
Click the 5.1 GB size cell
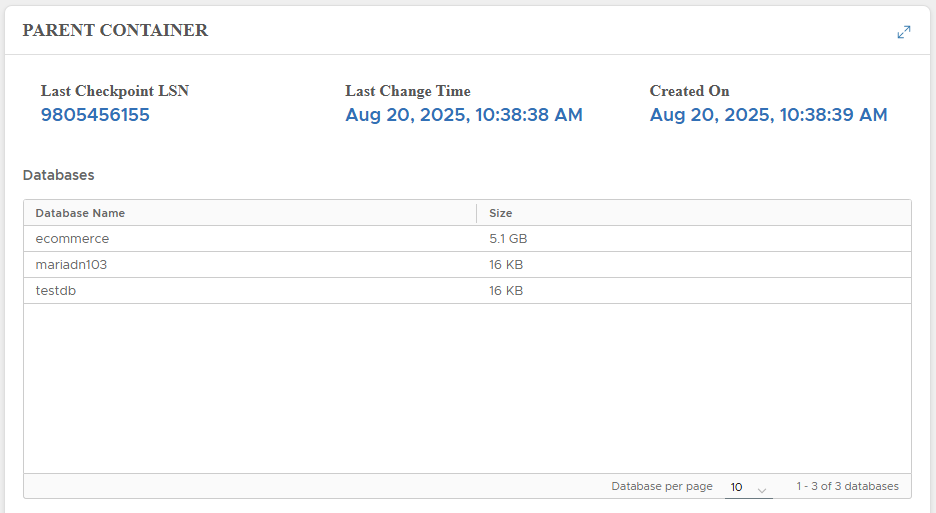pos(507,239)
